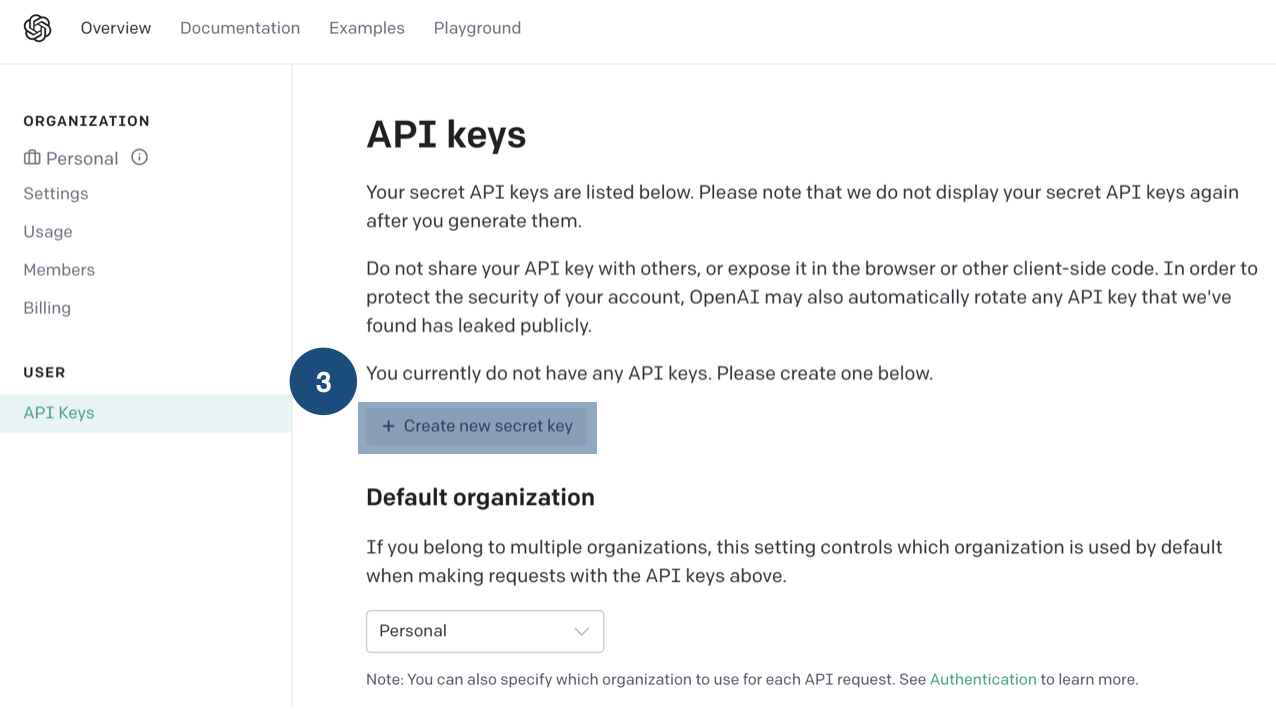Click the highlighted step 3 marker circle

[x=323, y=381]
